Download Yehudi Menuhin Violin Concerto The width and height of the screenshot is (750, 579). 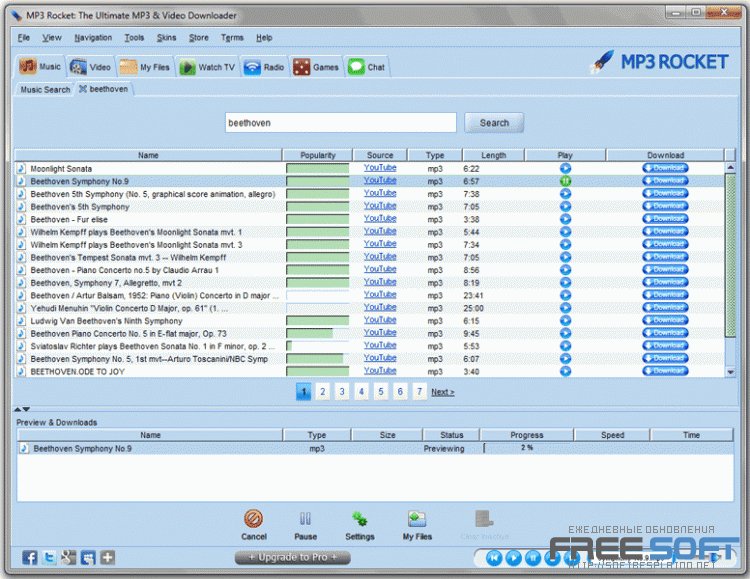(665, 308)
